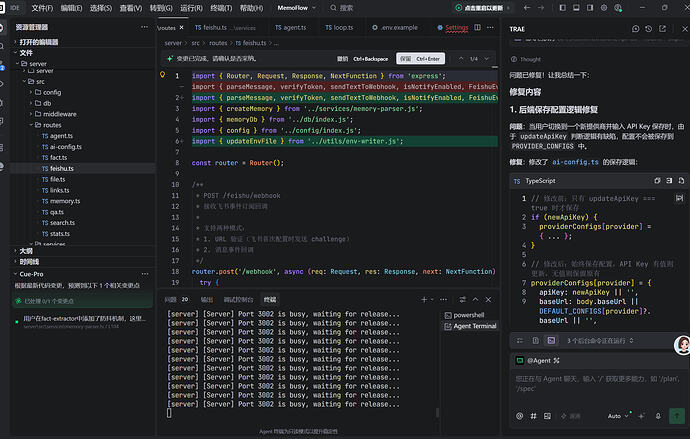Toggle the primary sidebar layout icon in title bar

562,7
